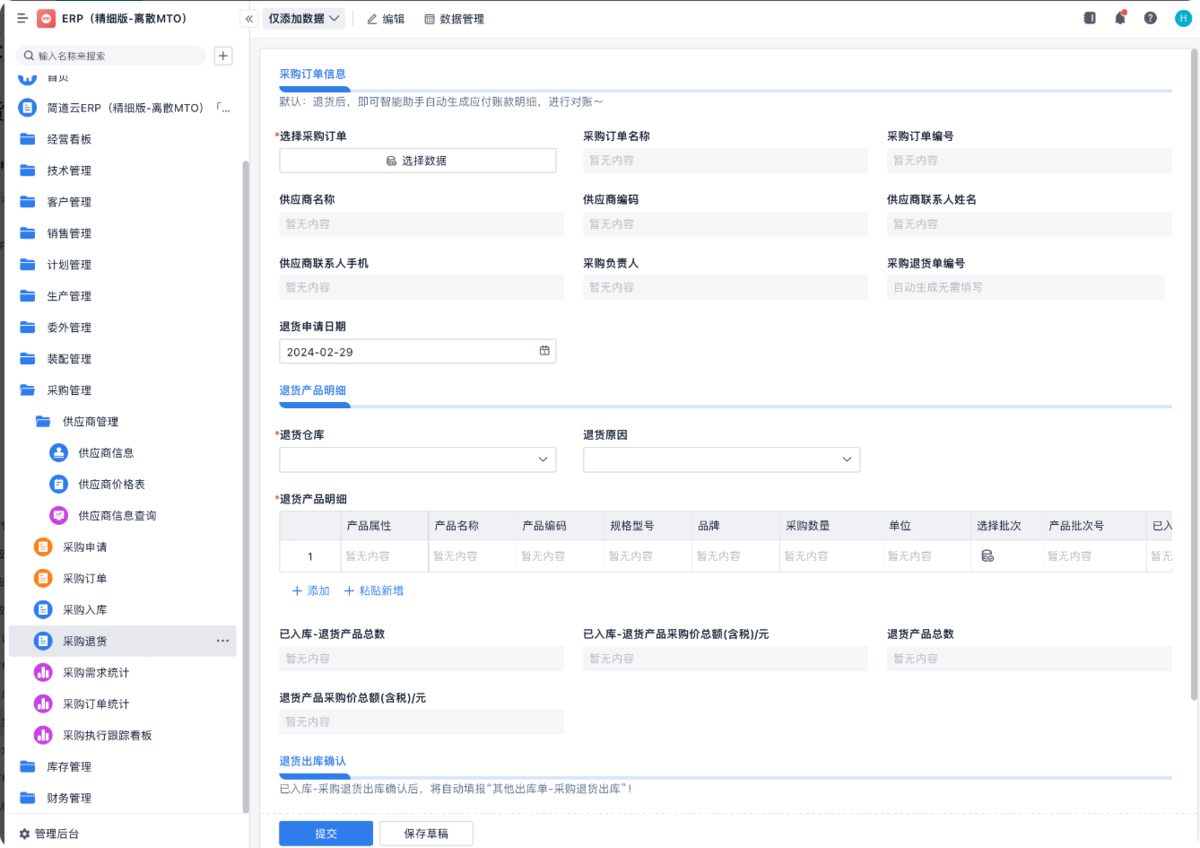Open 简道云ERP document item
Viewport: 1200px width, 848px height.
tap(126, 108)
